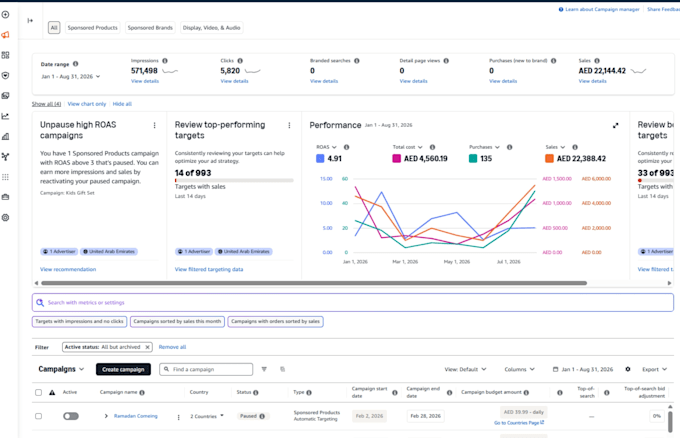
Task: Open the Total cost metric dropdown
Action: click(x=408, y=147)
